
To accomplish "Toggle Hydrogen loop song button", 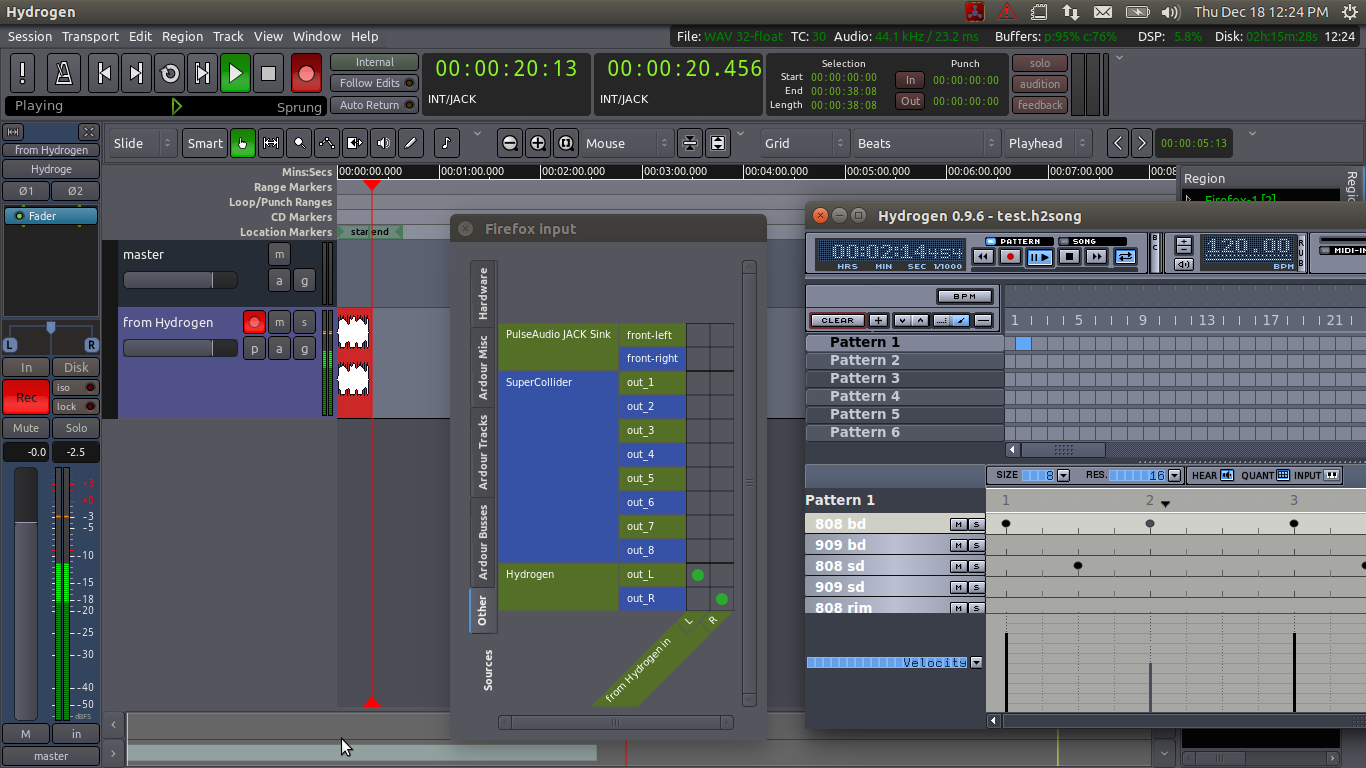I will point(1125,257).
